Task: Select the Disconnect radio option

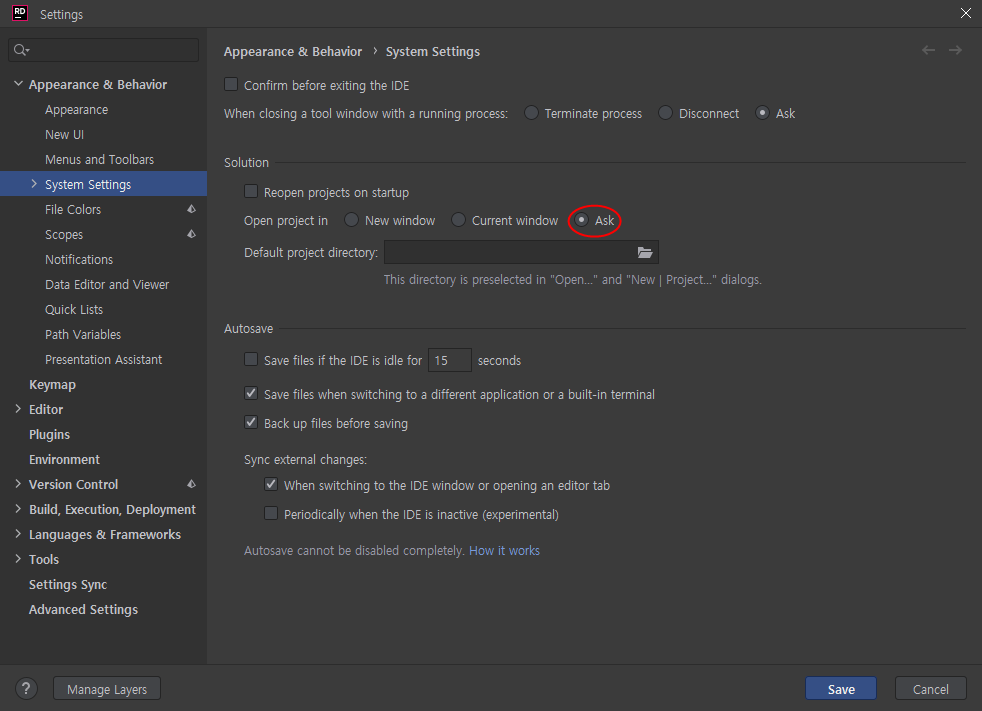Action: [665, 113]
